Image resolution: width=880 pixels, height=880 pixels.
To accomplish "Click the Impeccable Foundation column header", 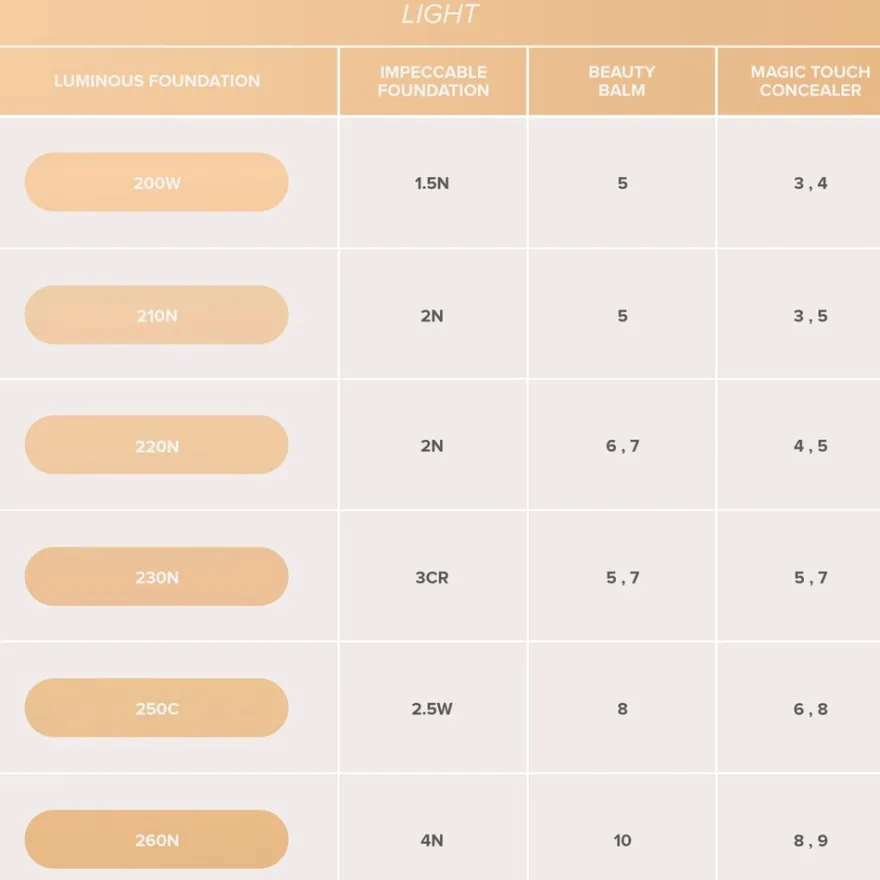I will pos(433,81).
